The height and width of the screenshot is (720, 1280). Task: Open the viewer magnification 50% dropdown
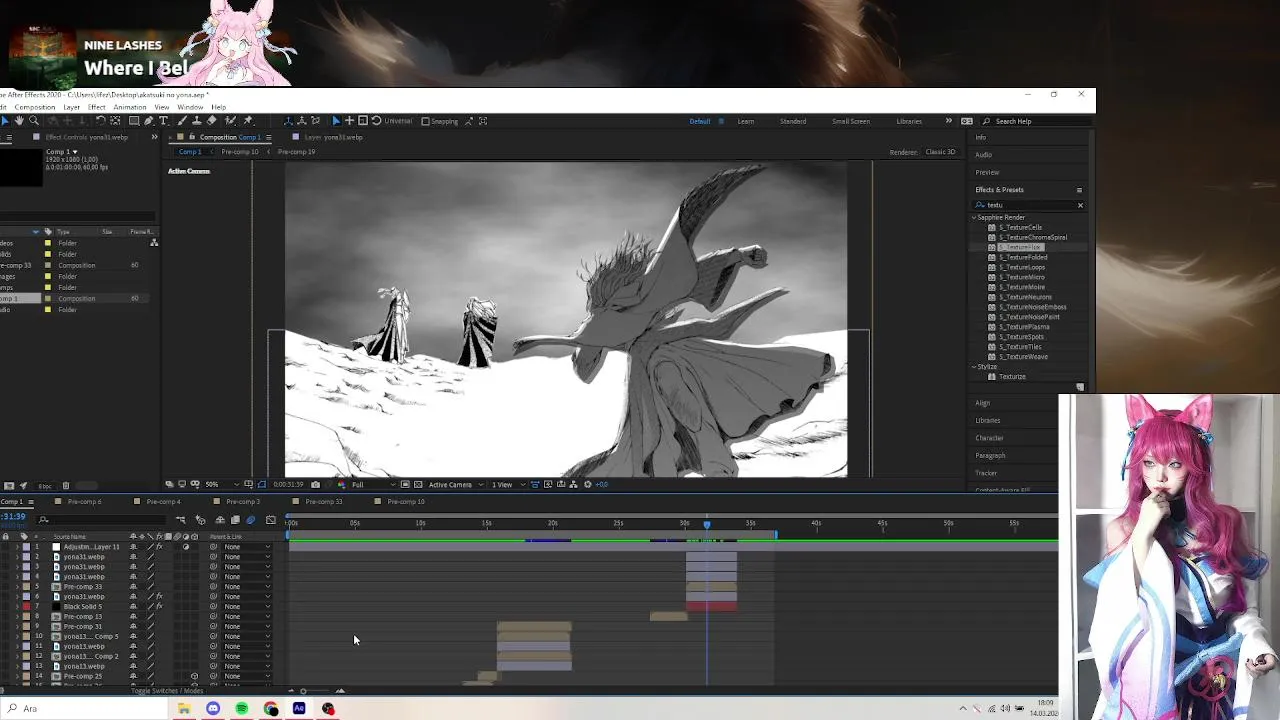220,485
